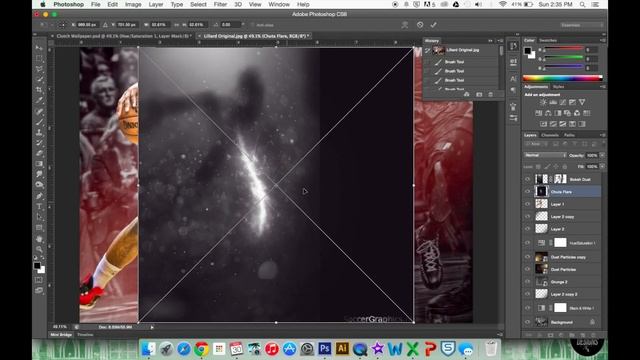Viewport: 640px width, 360px height.
Task: Select the Hand tool
Action: pos(39,239)
